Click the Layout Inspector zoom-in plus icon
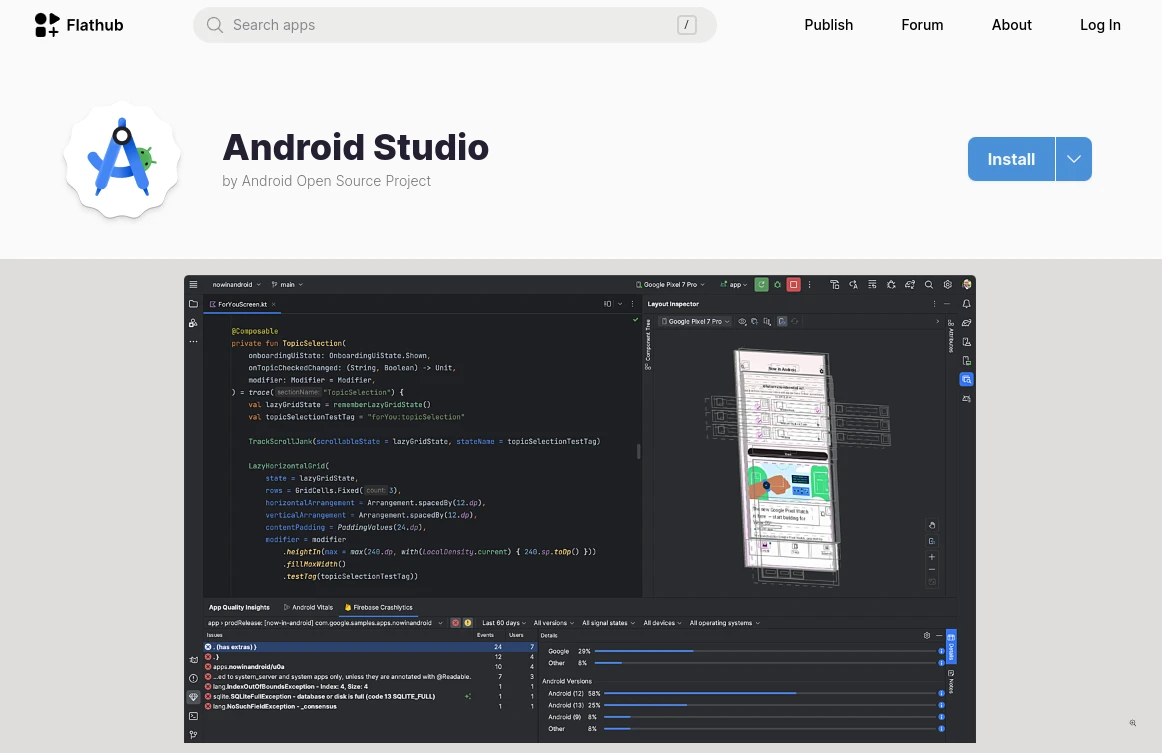 (x=932, y=557)
